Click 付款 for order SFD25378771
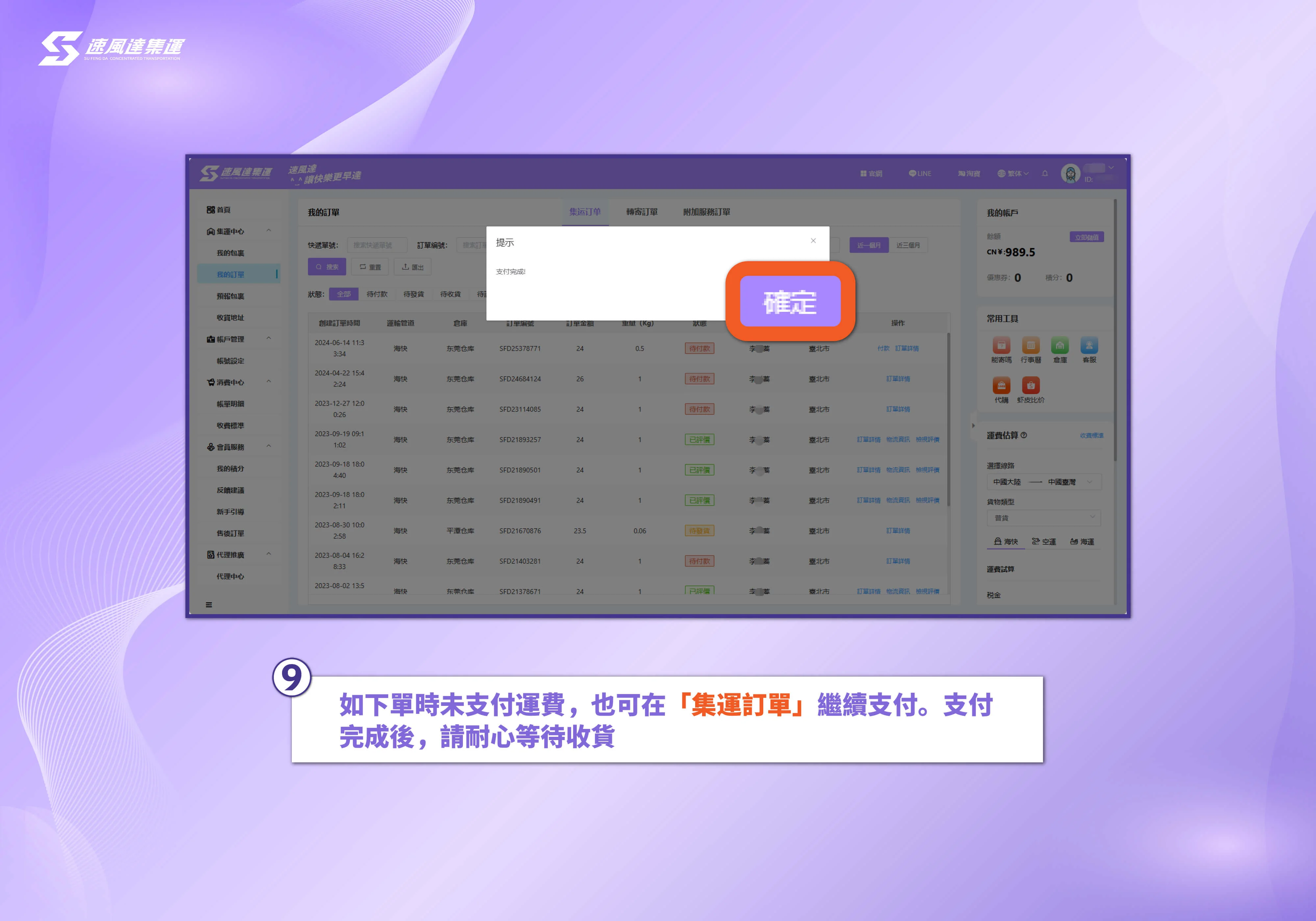1316x921 pixels. pos(883,348)
